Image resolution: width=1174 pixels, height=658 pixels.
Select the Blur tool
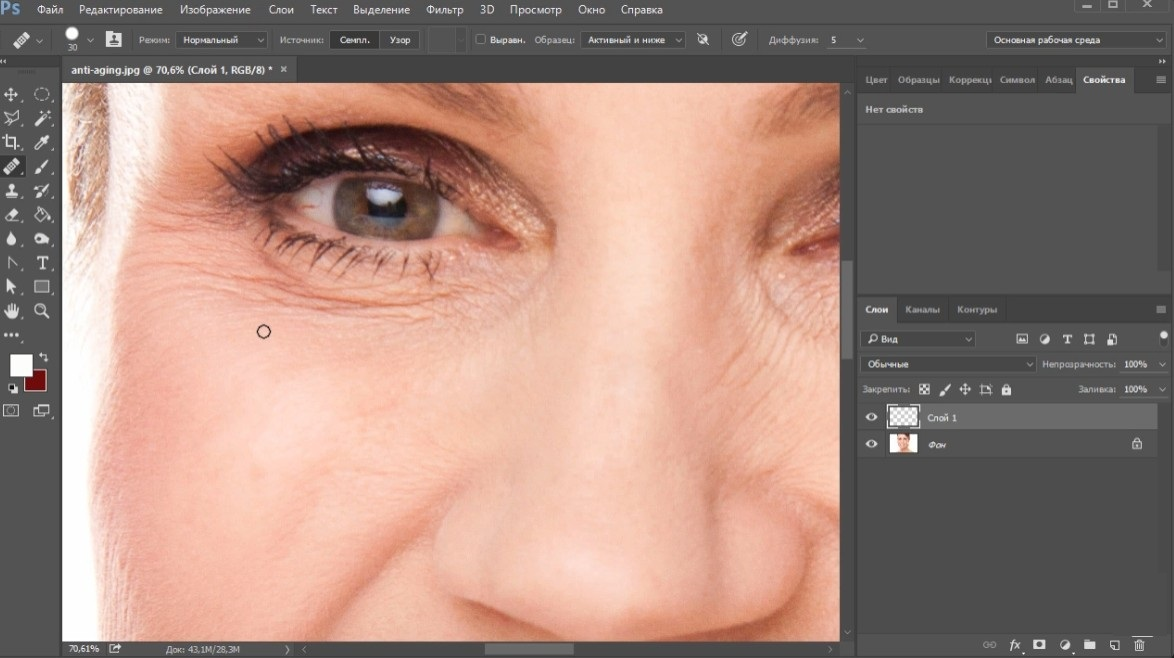pyautogui.click(x=11, y=239)
